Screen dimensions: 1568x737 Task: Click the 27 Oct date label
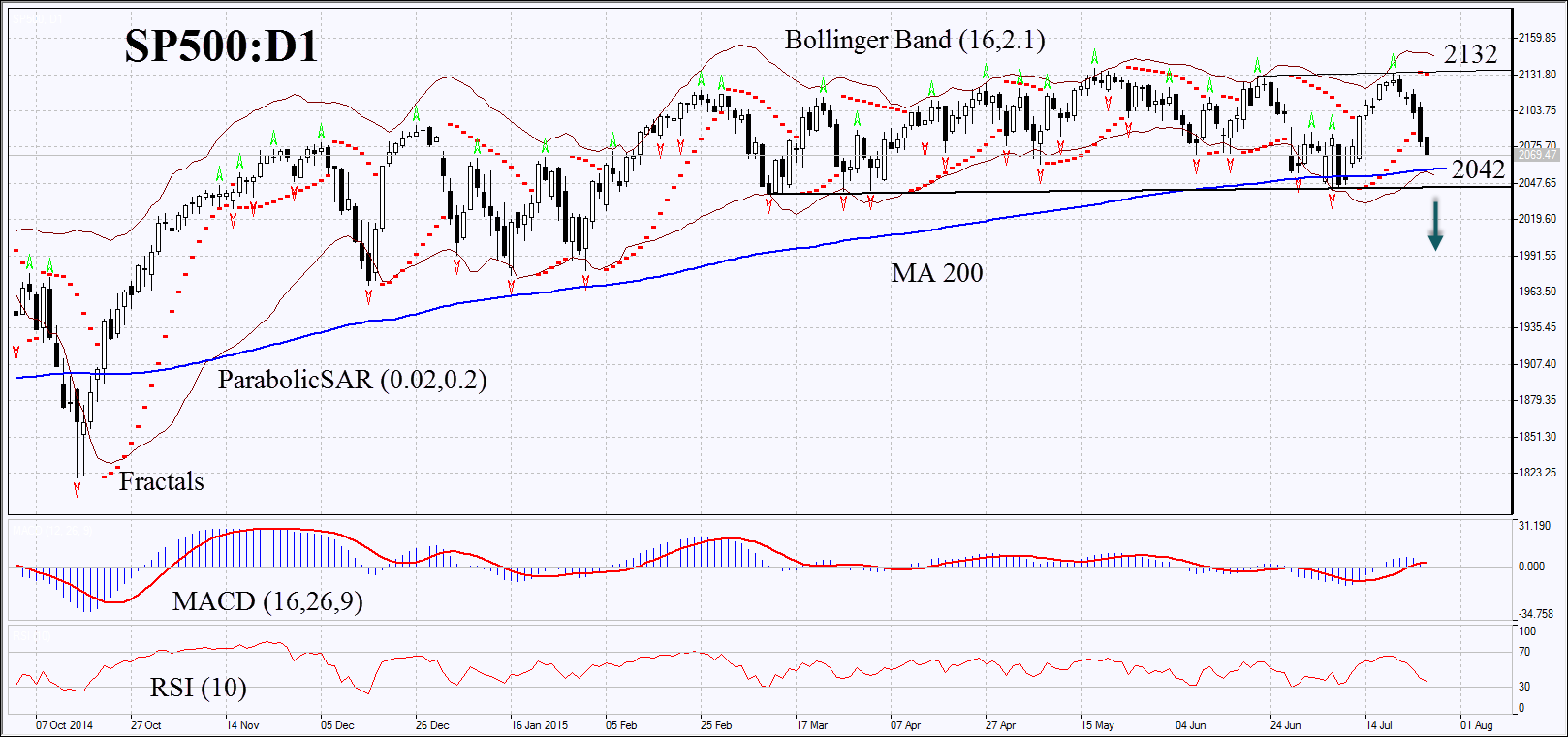(x=146, y=725)
